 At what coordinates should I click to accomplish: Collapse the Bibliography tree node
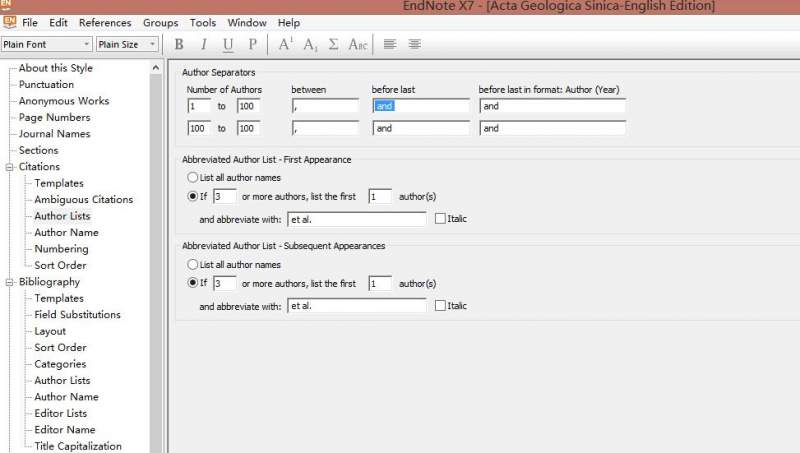[9, 282]
